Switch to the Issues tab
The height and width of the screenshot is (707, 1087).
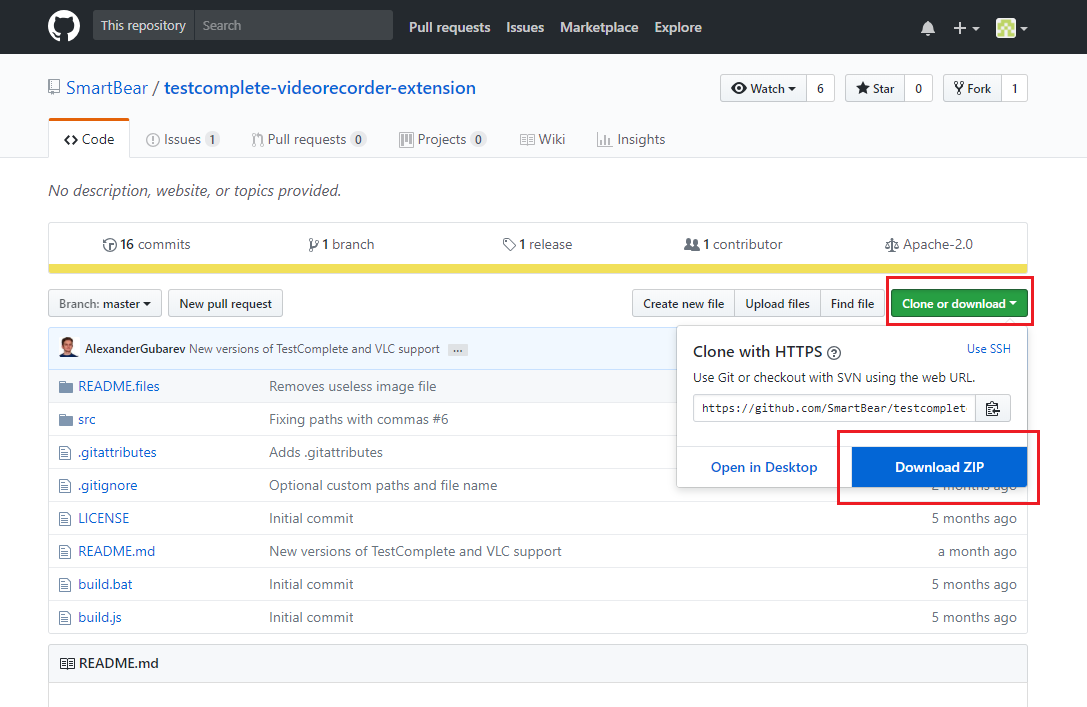coord(182,139)
